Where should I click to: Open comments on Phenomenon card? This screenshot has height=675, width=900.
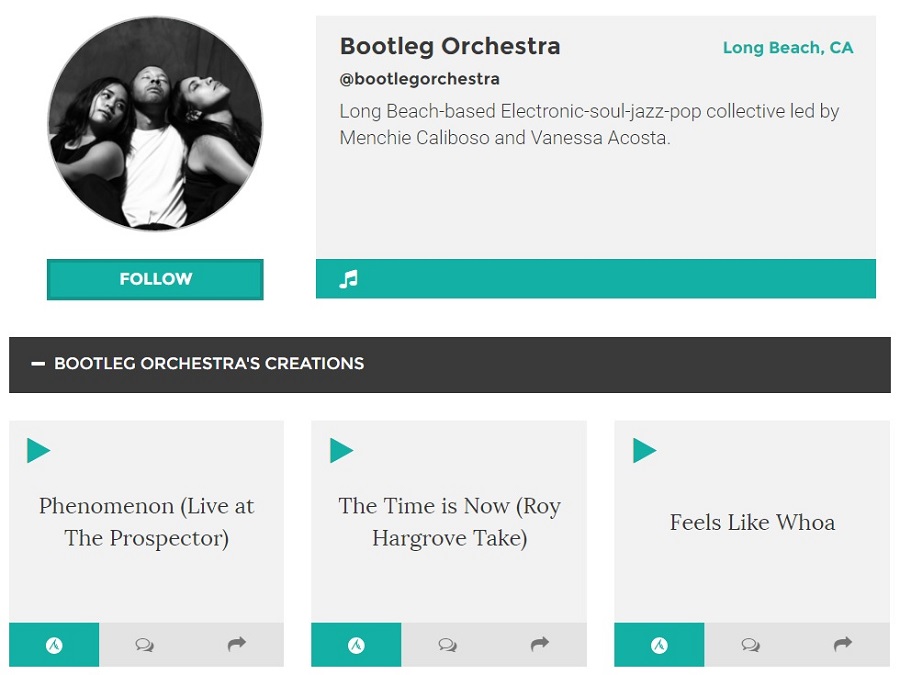pyautogui.click(x=144, y=645)
